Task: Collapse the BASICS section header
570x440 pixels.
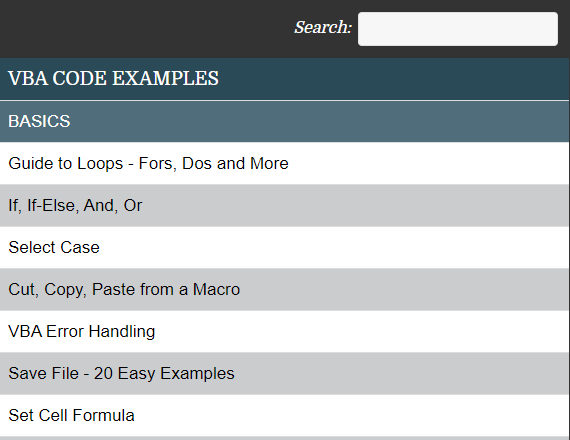Action: 284,121
